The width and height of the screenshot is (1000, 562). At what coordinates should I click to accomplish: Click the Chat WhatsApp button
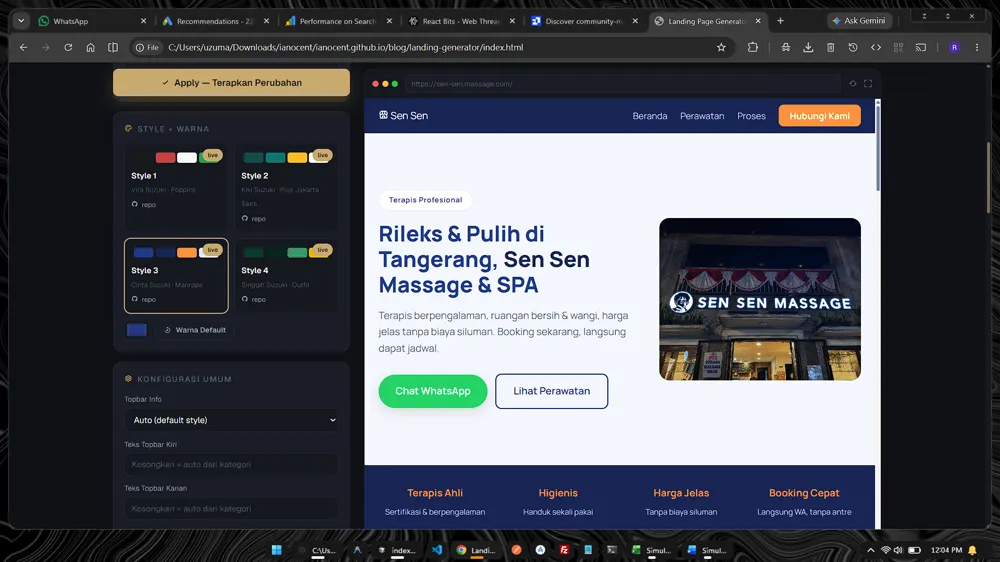coord(433,391)
